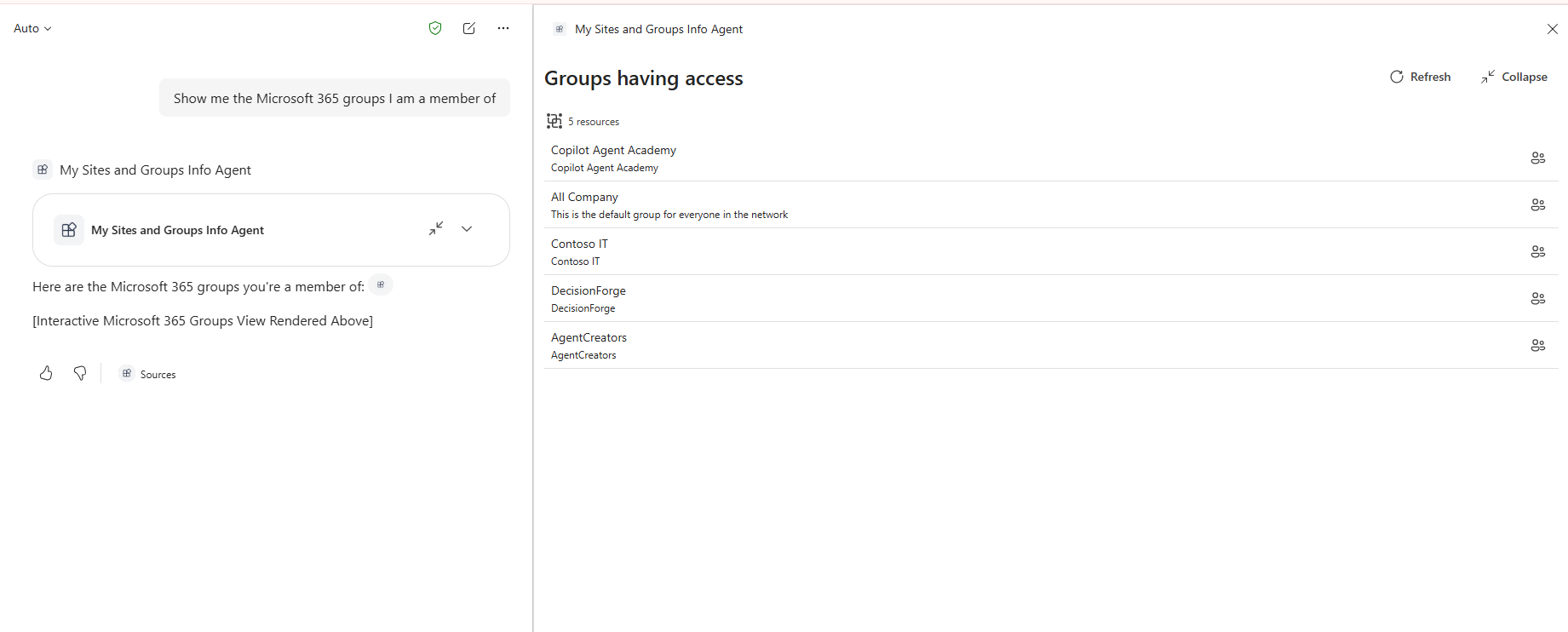The height and width of the screenshot is (632, 1568).
Task: Give the response a thumbs up
Action: [46, 373]
